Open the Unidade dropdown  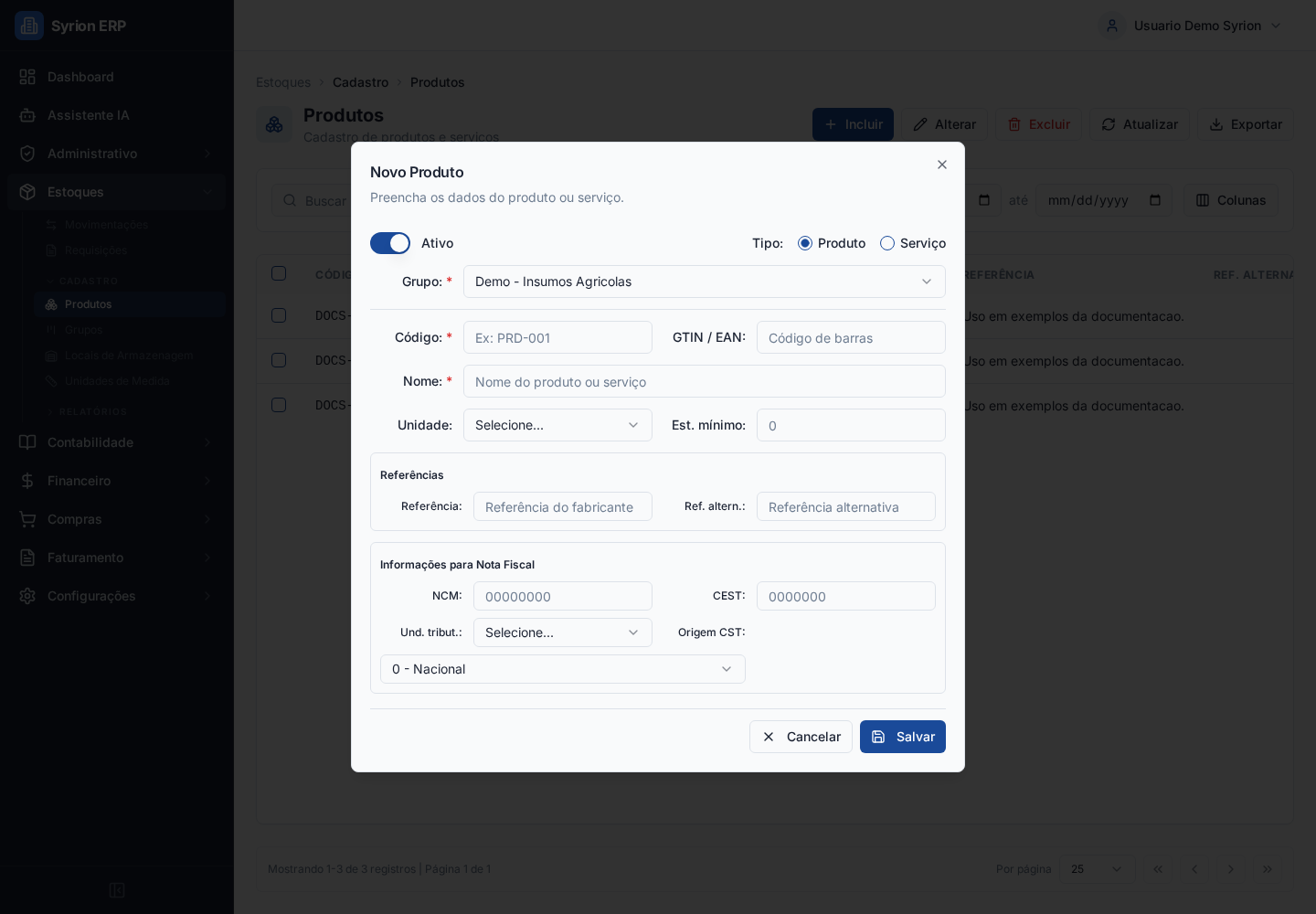click(557, 425)
